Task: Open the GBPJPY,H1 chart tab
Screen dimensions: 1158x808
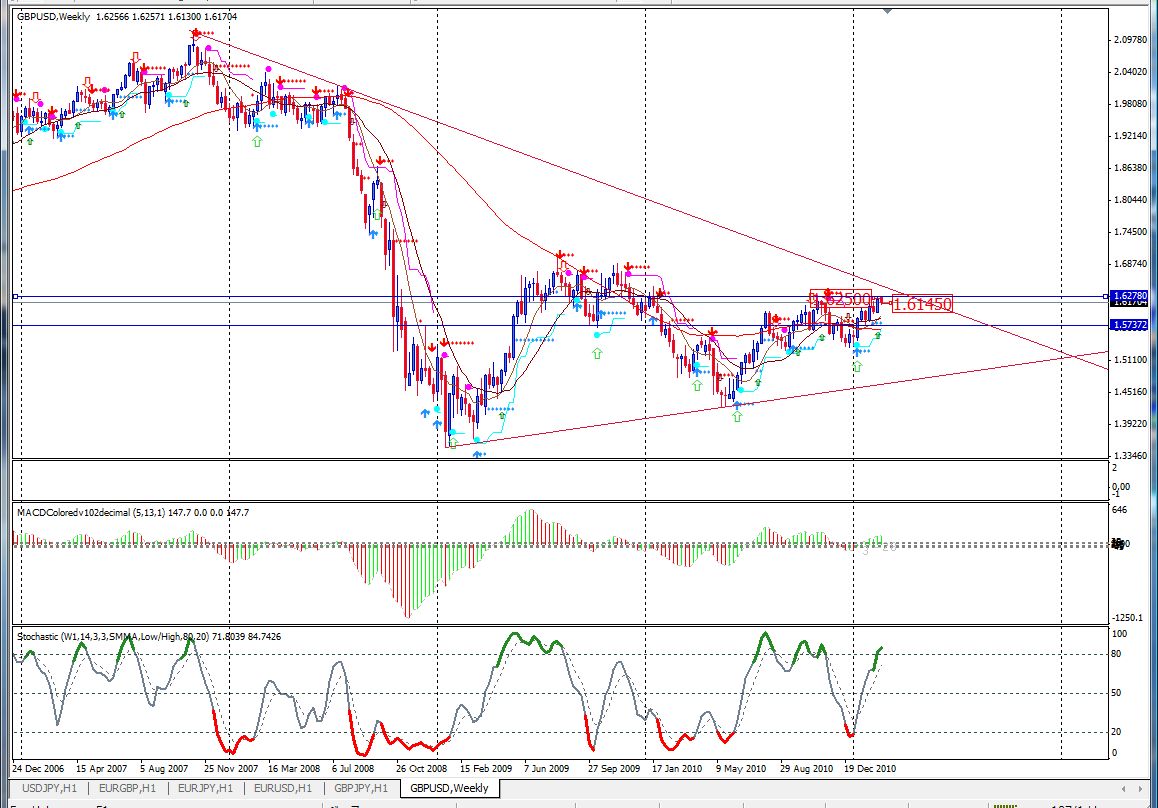Action: point(361,788)
